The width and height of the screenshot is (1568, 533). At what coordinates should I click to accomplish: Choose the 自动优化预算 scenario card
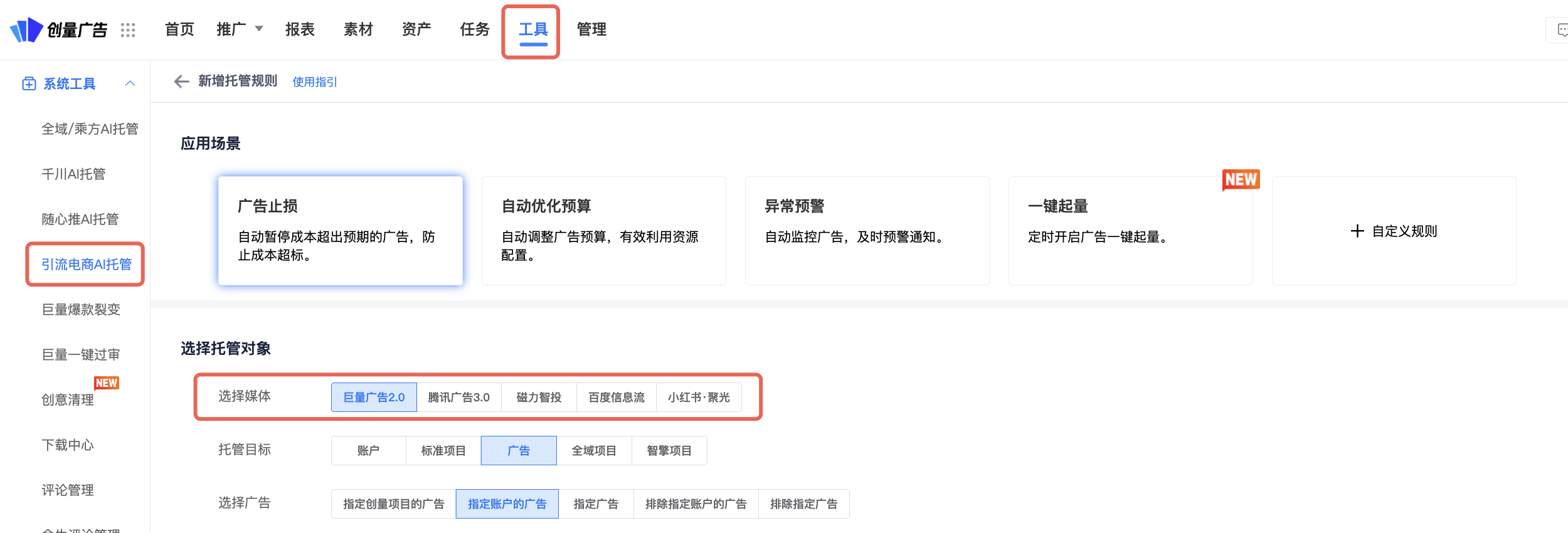point(604,231)
